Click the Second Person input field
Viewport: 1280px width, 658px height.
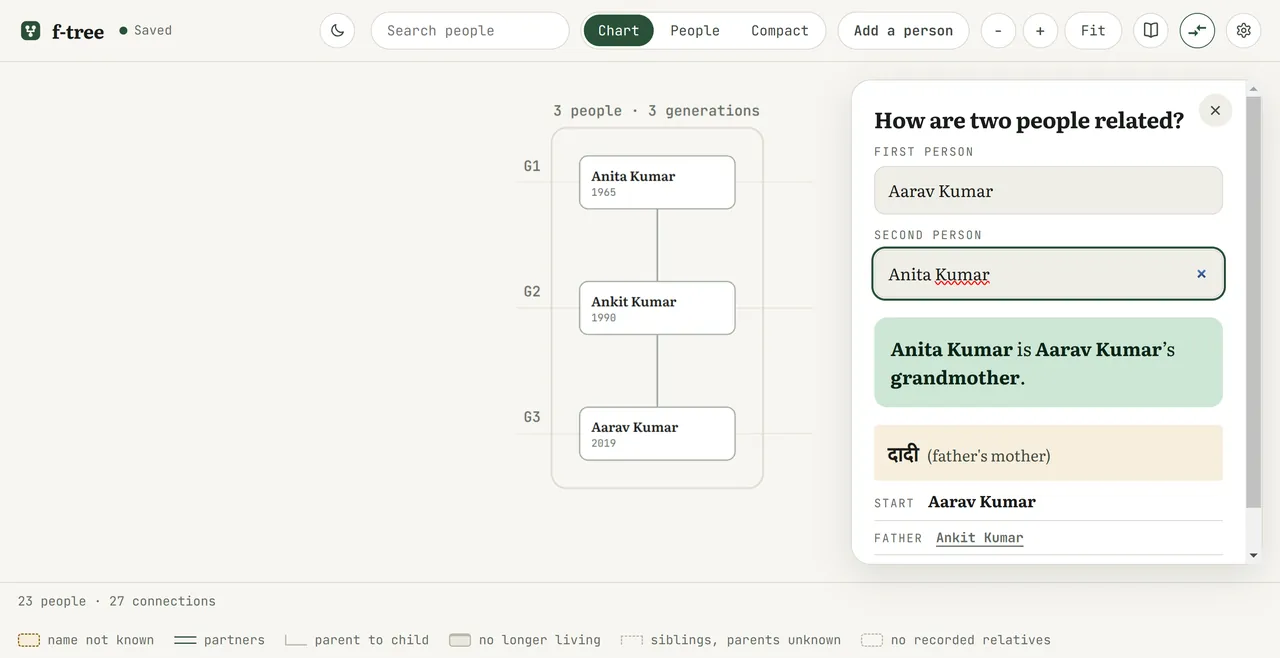(1048, 274)
